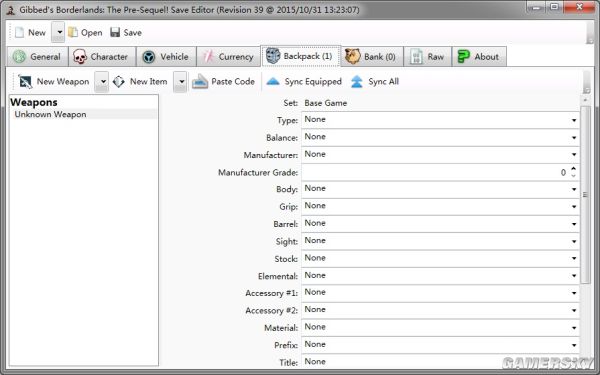Click the New Weapon icon

(x=25, y=82)
